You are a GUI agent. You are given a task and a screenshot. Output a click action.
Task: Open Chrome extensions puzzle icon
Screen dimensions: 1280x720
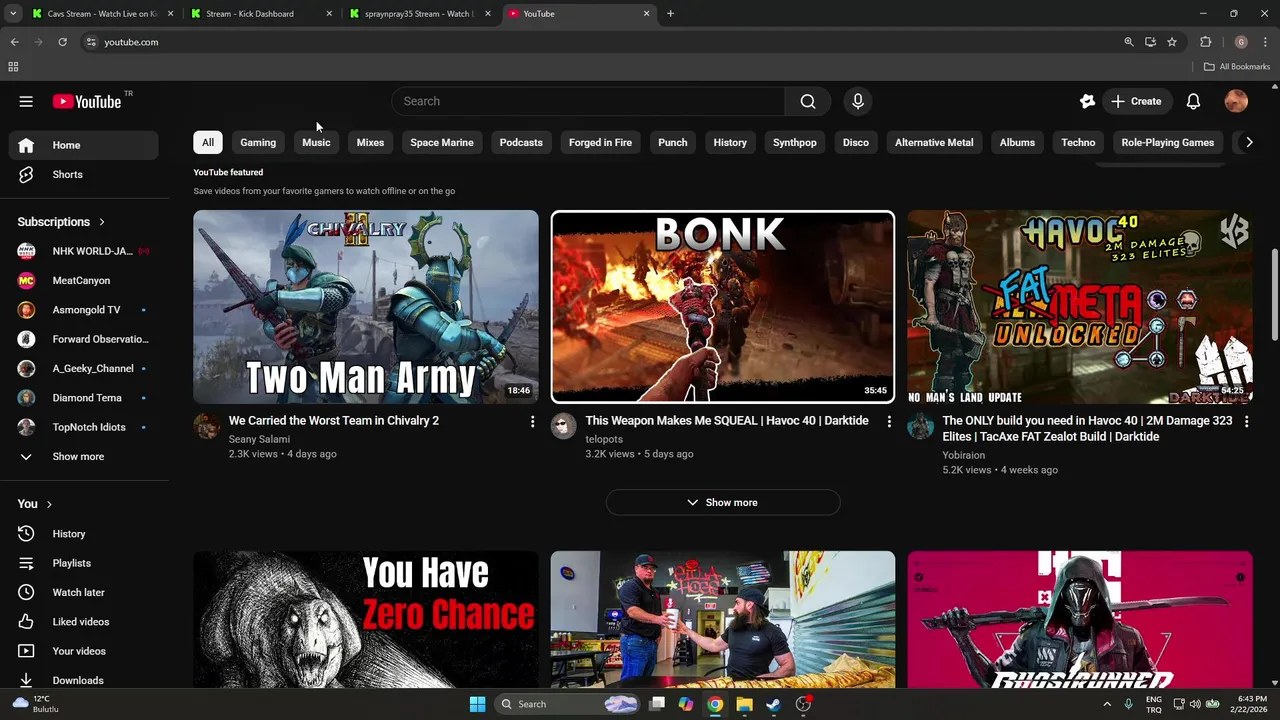click(x=1205, y=42)
